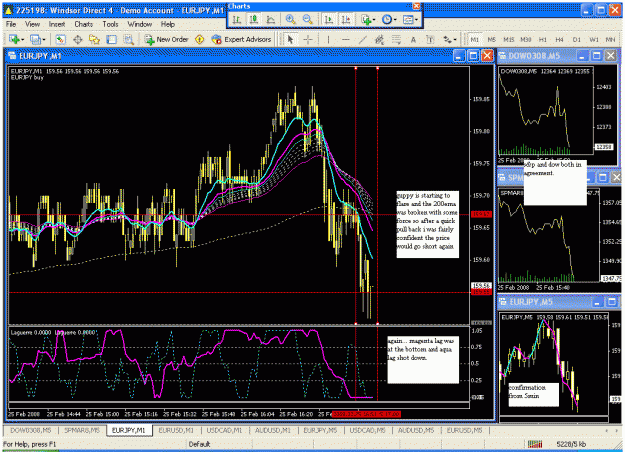Open the File menu
Screen dimensions: 625x452
click(11, 24)
